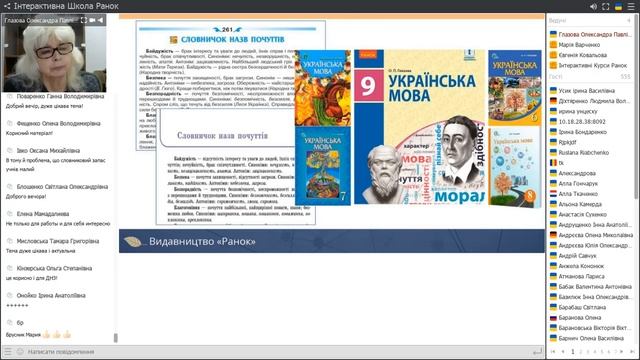The height and width of the screenshot is (360, 640).
Task: Click message icon next to Поваренко Ганна Володимирівна
Action: point(10,96)
